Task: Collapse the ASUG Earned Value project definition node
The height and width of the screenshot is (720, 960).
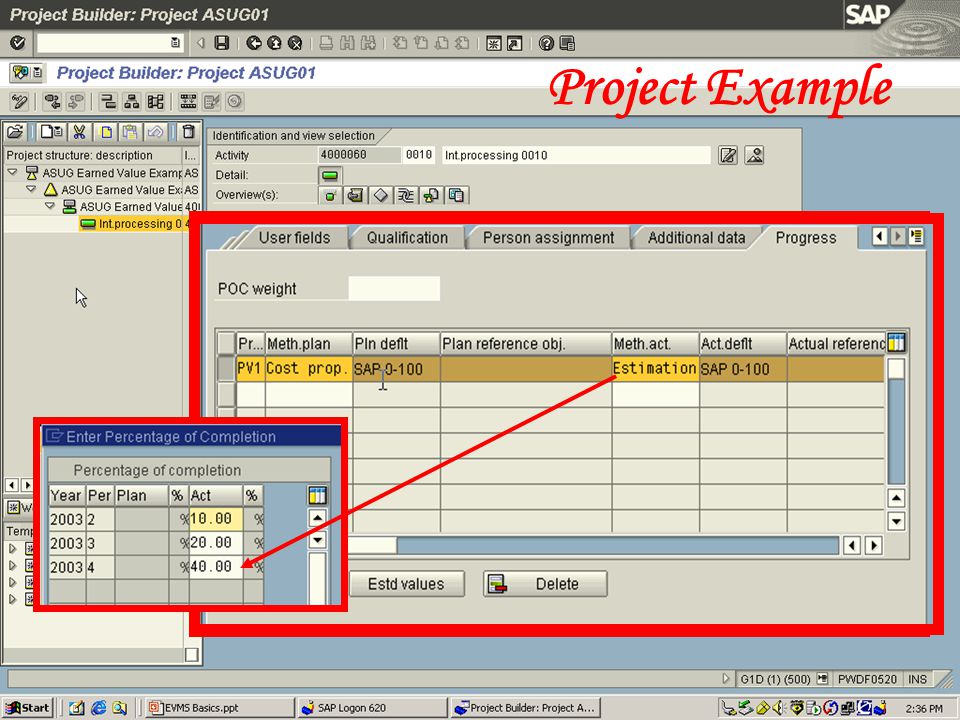Action: (x=12, y=173)
